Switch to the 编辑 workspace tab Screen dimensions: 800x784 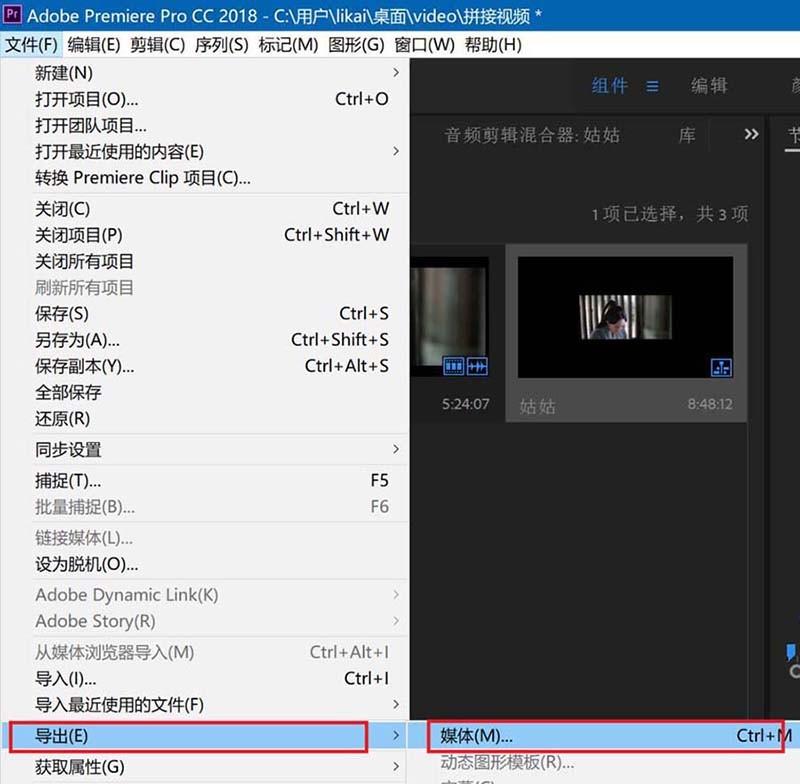point(709,86)
